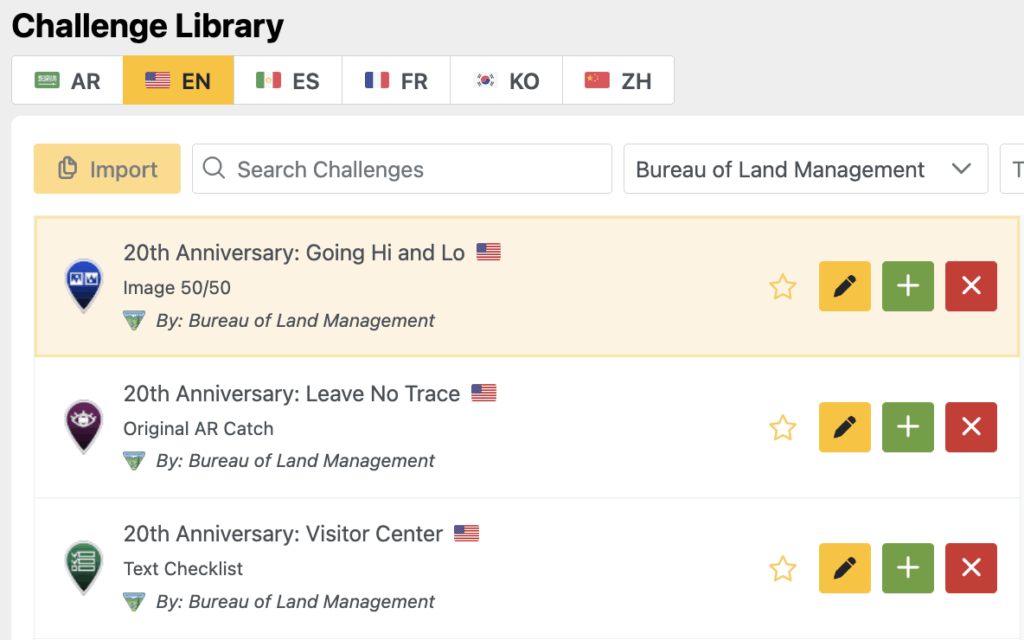Viewport: 1024px width, 640px height.
Task: Toggle favorite star for Leave No Trace
Action: pos(782,428)
